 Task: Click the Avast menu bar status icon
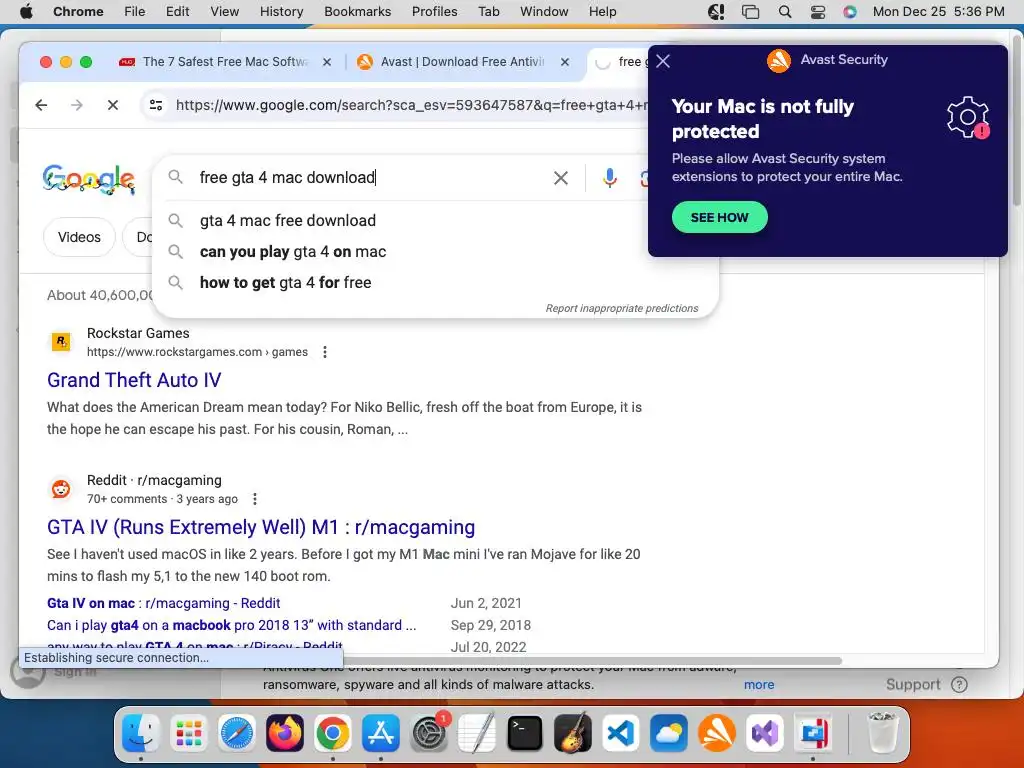pos(716,12)
